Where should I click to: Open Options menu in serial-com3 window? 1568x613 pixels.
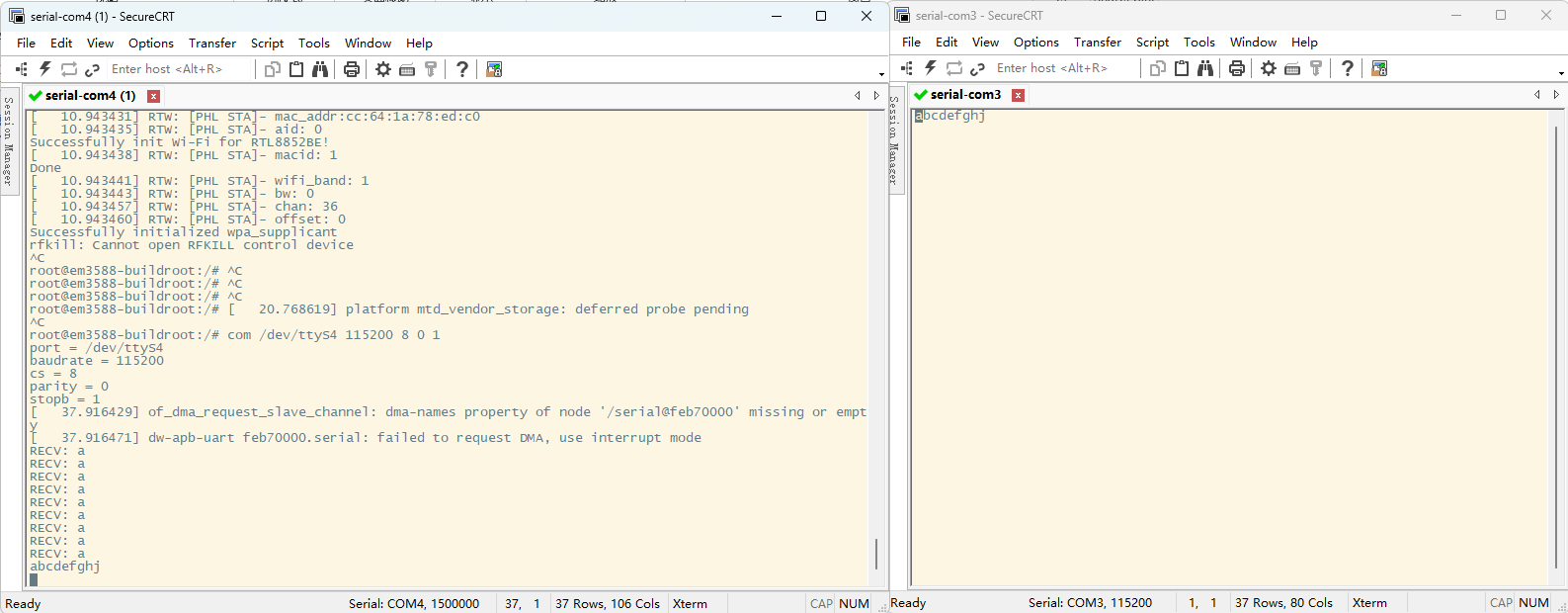(x=1036, y=43)
